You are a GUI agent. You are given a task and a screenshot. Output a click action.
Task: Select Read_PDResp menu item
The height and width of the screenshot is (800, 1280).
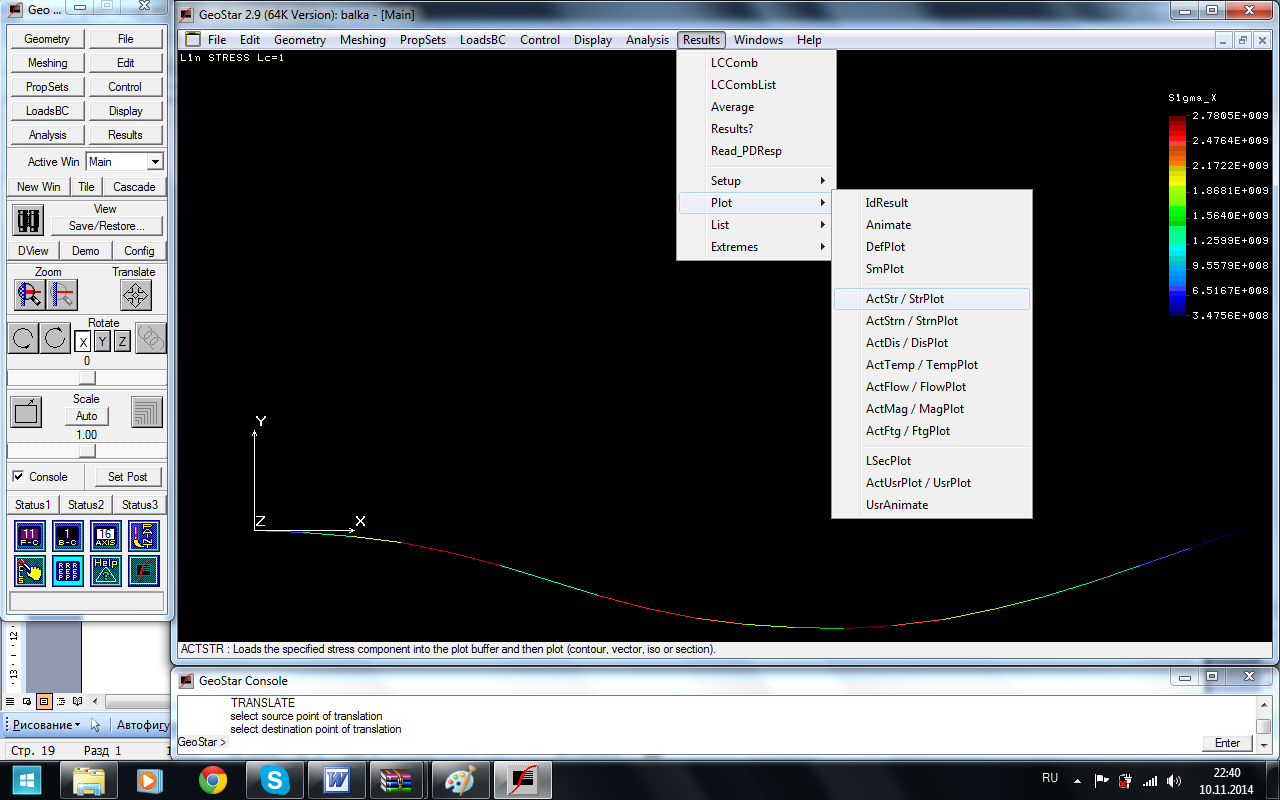(756, 151)
